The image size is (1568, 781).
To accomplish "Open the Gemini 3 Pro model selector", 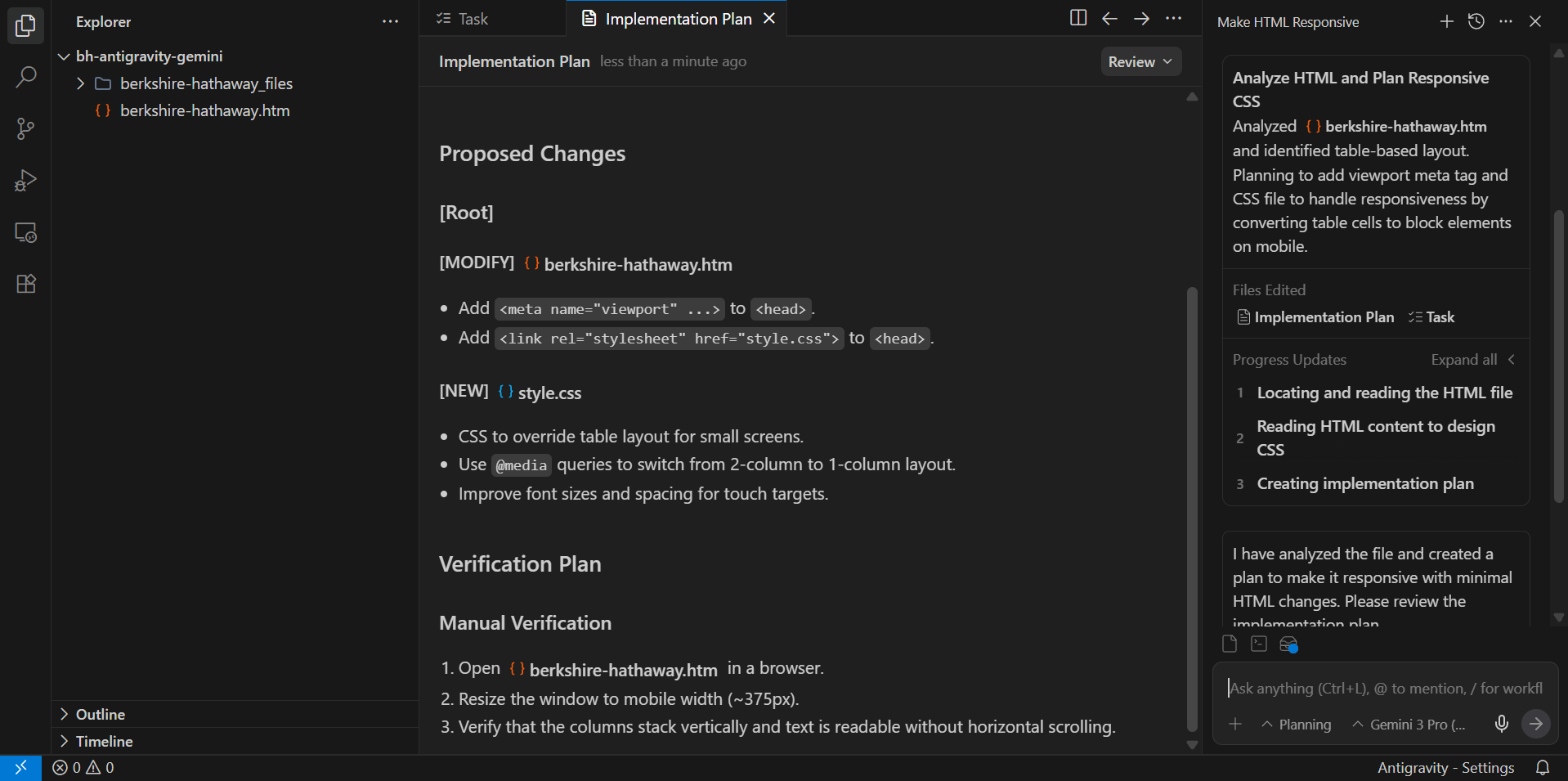I will tap(1409, 725).
